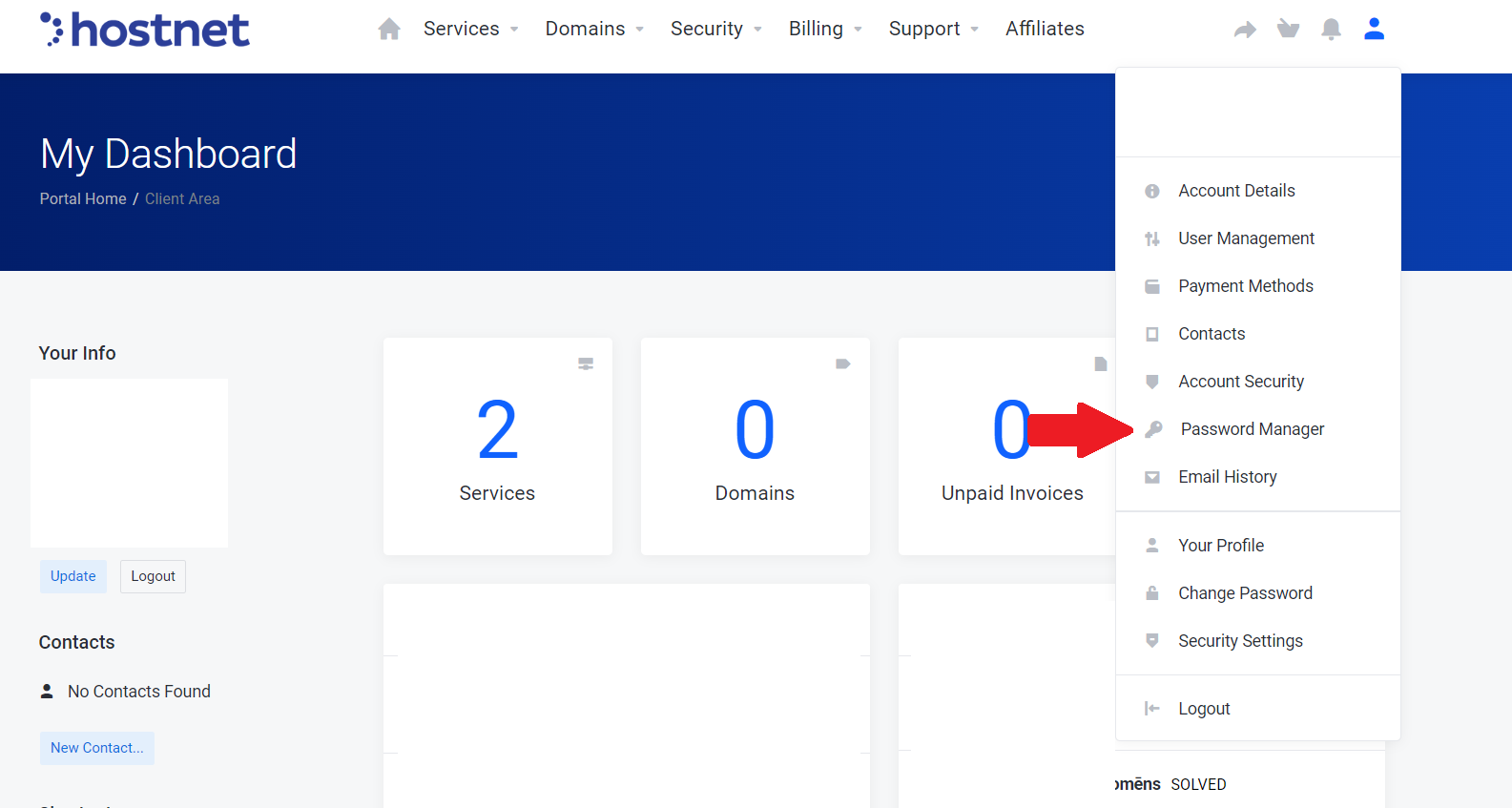Expand the Billing dropdown menu
The image size is (1512, 808).
(x=825, y=29)
